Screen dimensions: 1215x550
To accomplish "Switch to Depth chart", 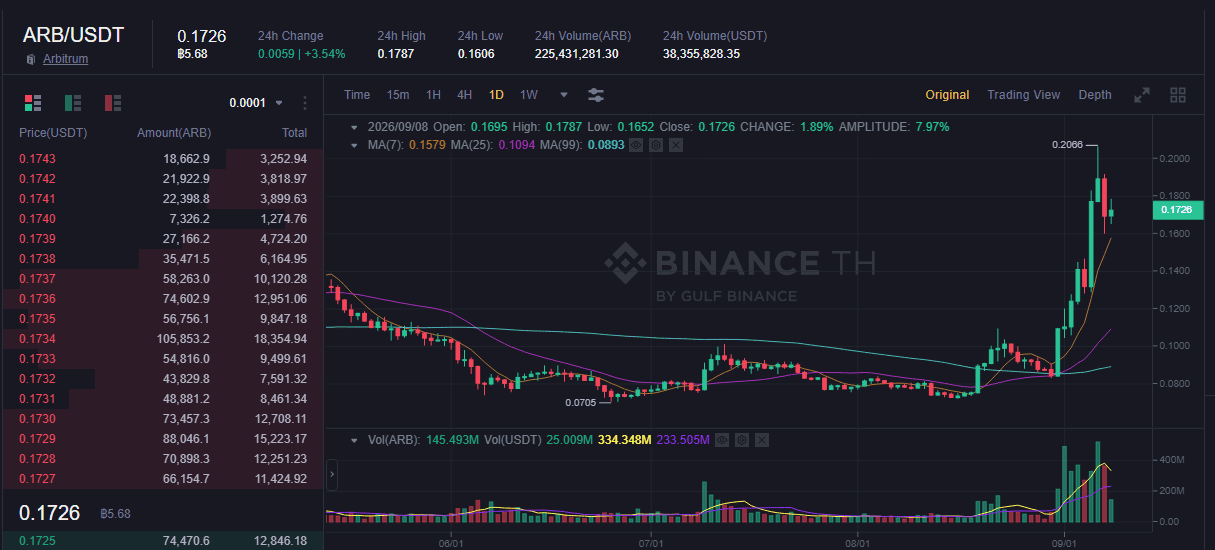I will (x=1095, y=95).
